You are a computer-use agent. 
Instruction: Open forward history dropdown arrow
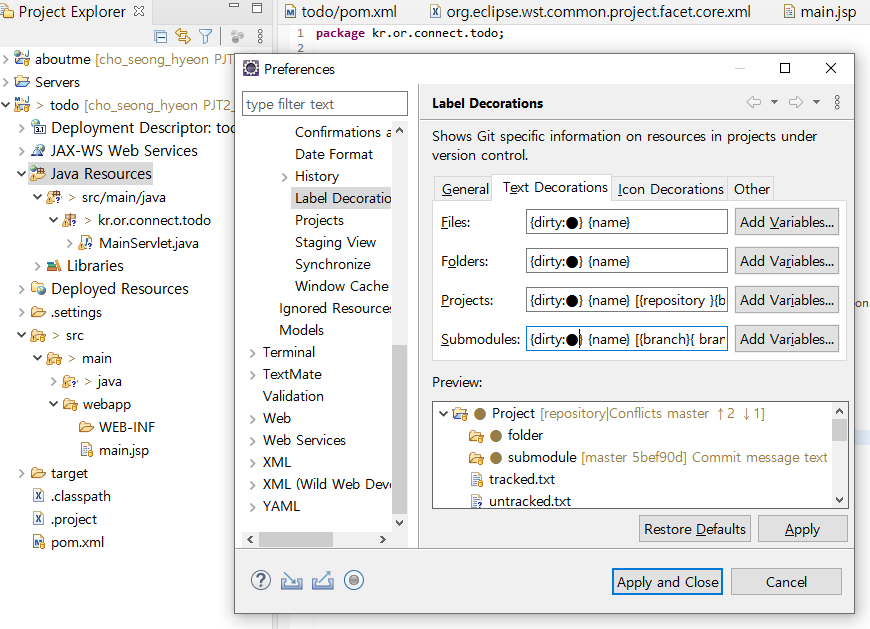coord(816,102)
